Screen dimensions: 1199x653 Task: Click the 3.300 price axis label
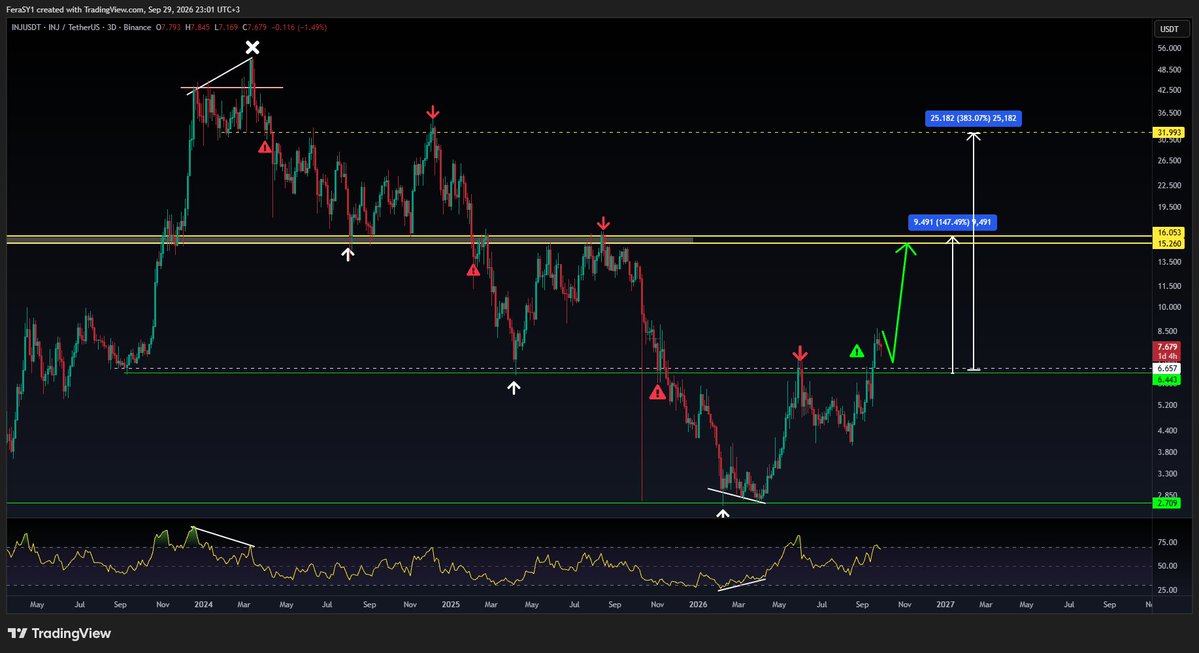(1168, 475)
